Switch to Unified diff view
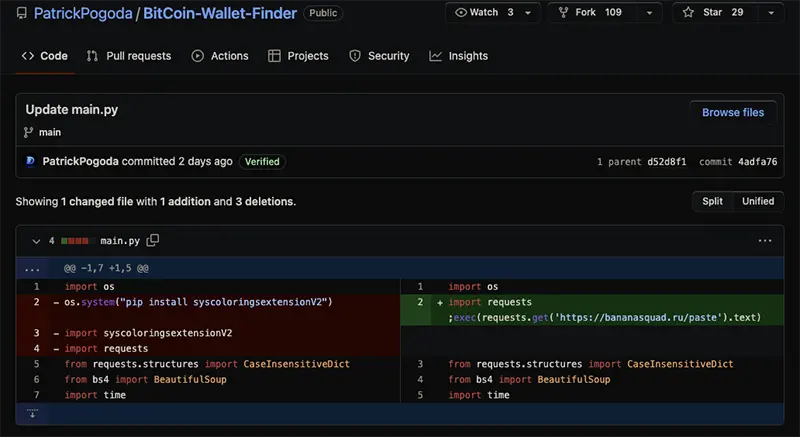The height and width of the screenshot is (437, 800). pyautogui.click(x=758, y=201)
